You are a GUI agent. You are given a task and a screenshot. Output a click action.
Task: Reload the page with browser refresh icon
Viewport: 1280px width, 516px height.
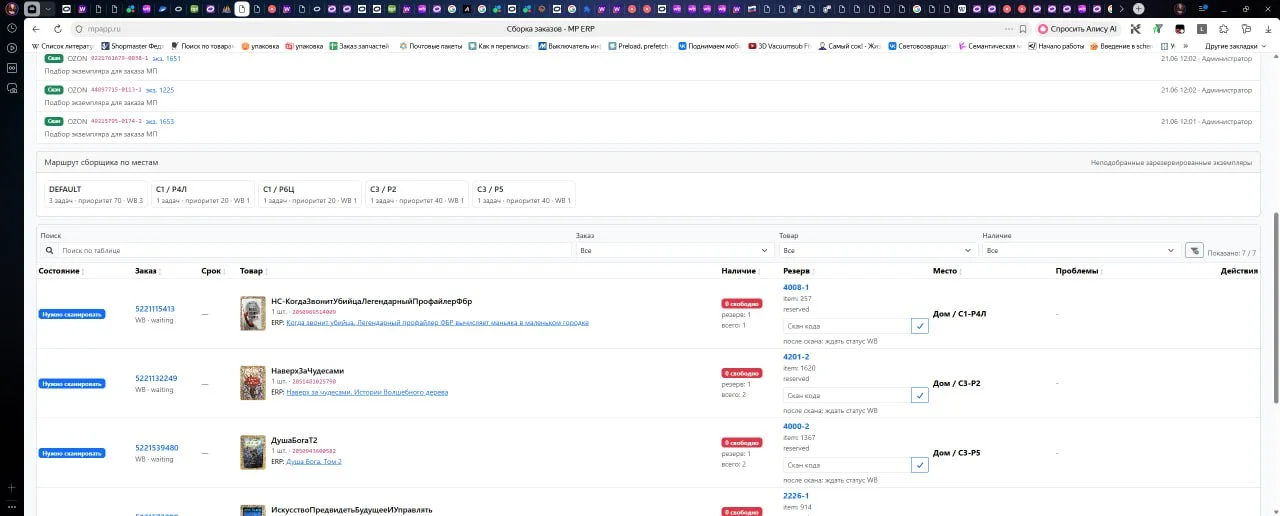pyautogui.click(x=57, y=29)
